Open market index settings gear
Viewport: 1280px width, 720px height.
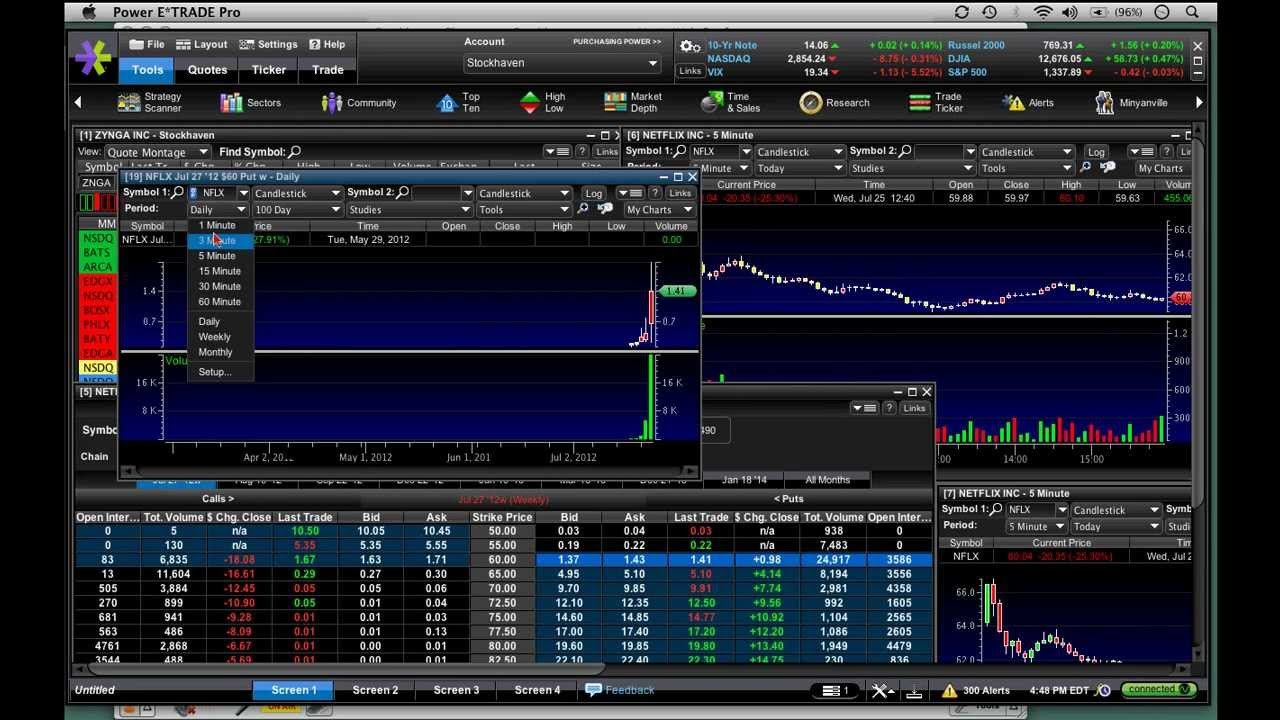point(690,47)
